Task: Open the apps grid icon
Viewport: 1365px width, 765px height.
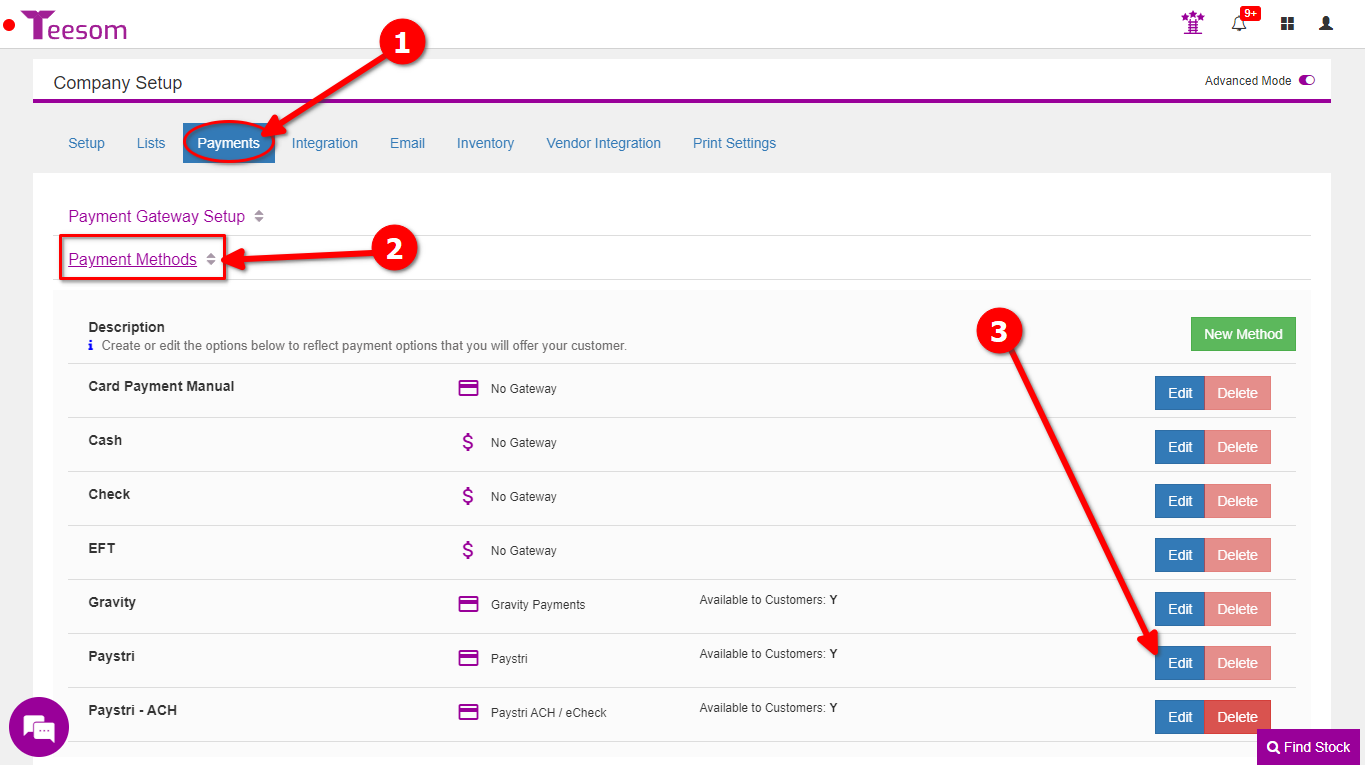Action: pyautogui.click(x=1287, y=23)
